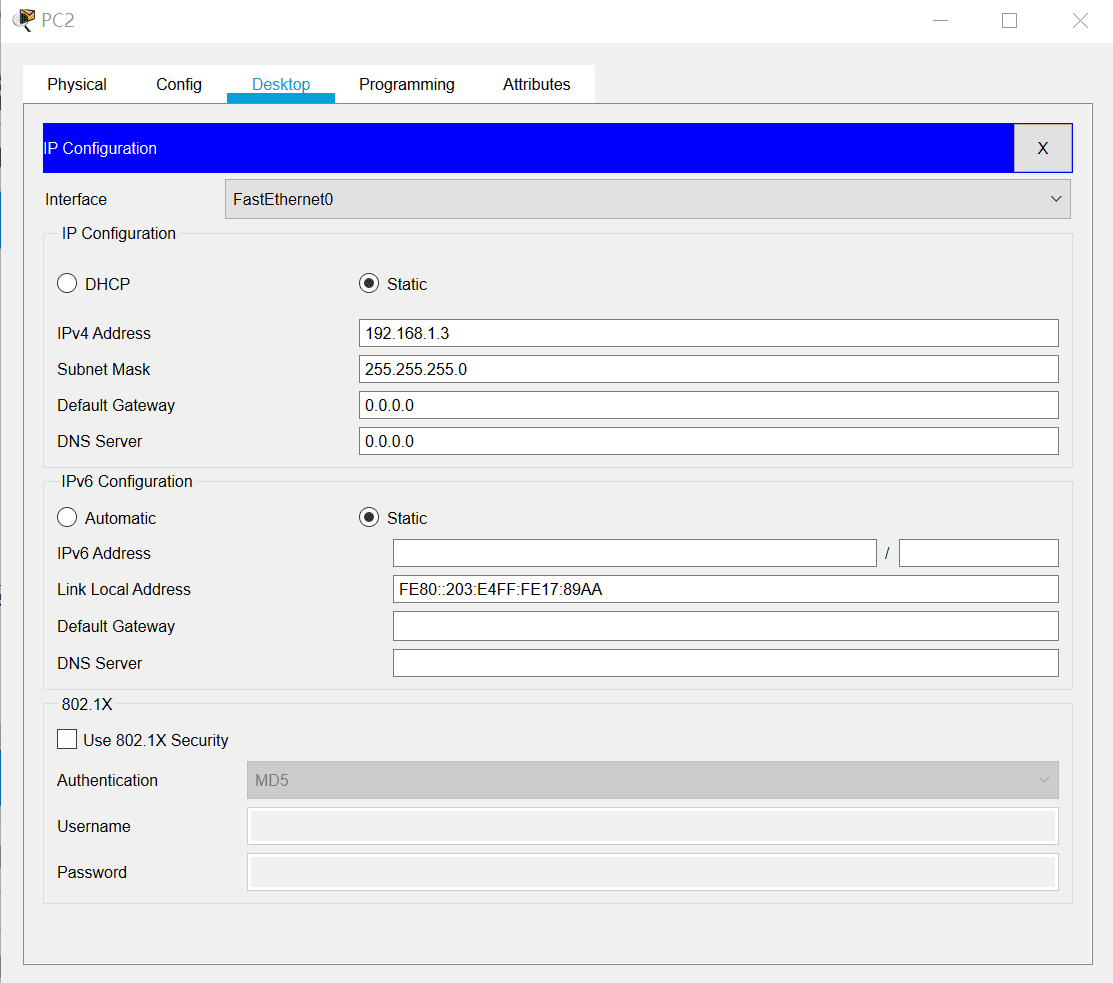The width and height of the screenshot is (1113, 983).
Task: Click the IPv6 Configuration group heading
Action: 126,481
